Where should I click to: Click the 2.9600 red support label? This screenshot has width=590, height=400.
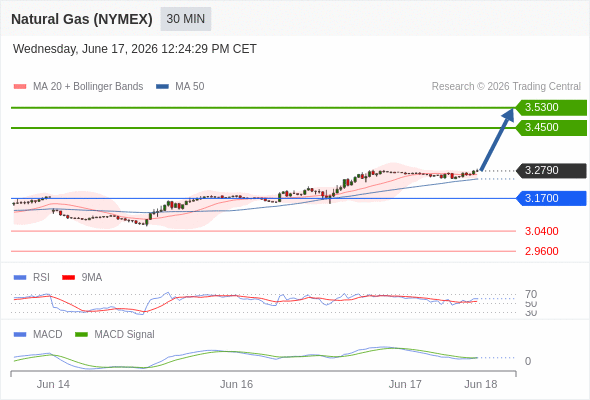pyautogui.click(x=541, y=251)
